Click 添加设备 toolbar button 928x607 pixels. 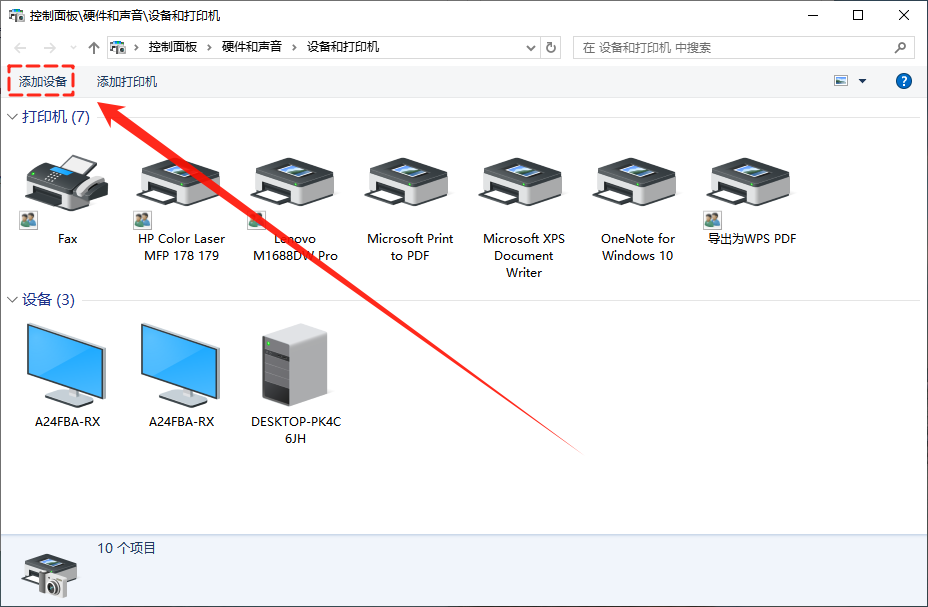(x=41, y=81)
